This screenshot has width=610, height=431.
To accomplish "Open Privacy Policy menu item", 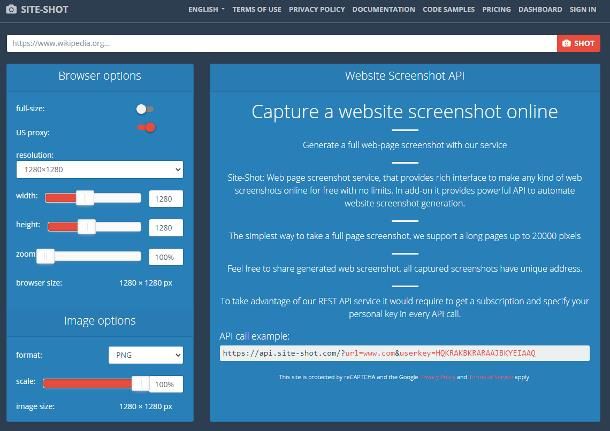I will (317, 9).
